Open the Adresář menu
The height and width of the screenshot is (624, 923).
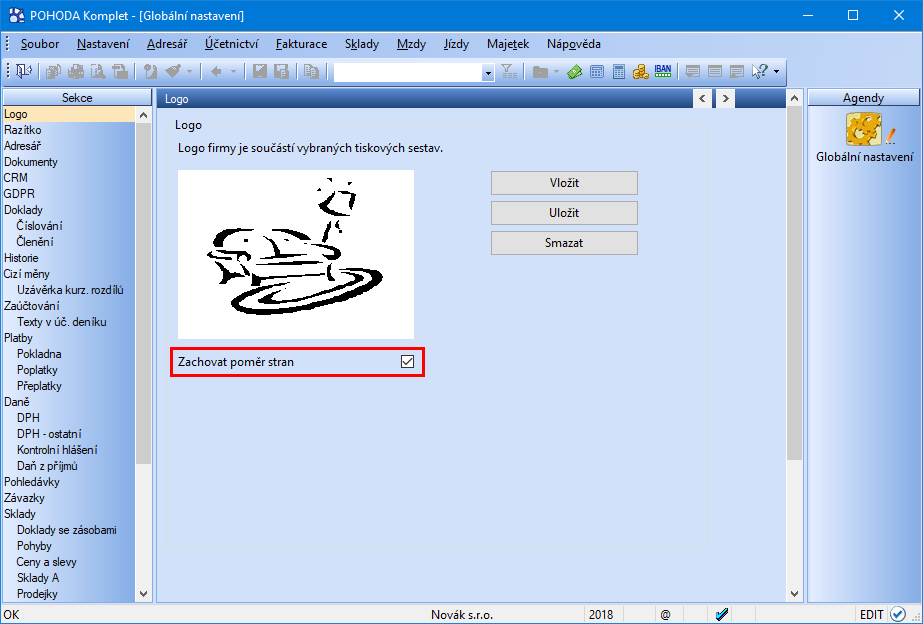(167, 44)
